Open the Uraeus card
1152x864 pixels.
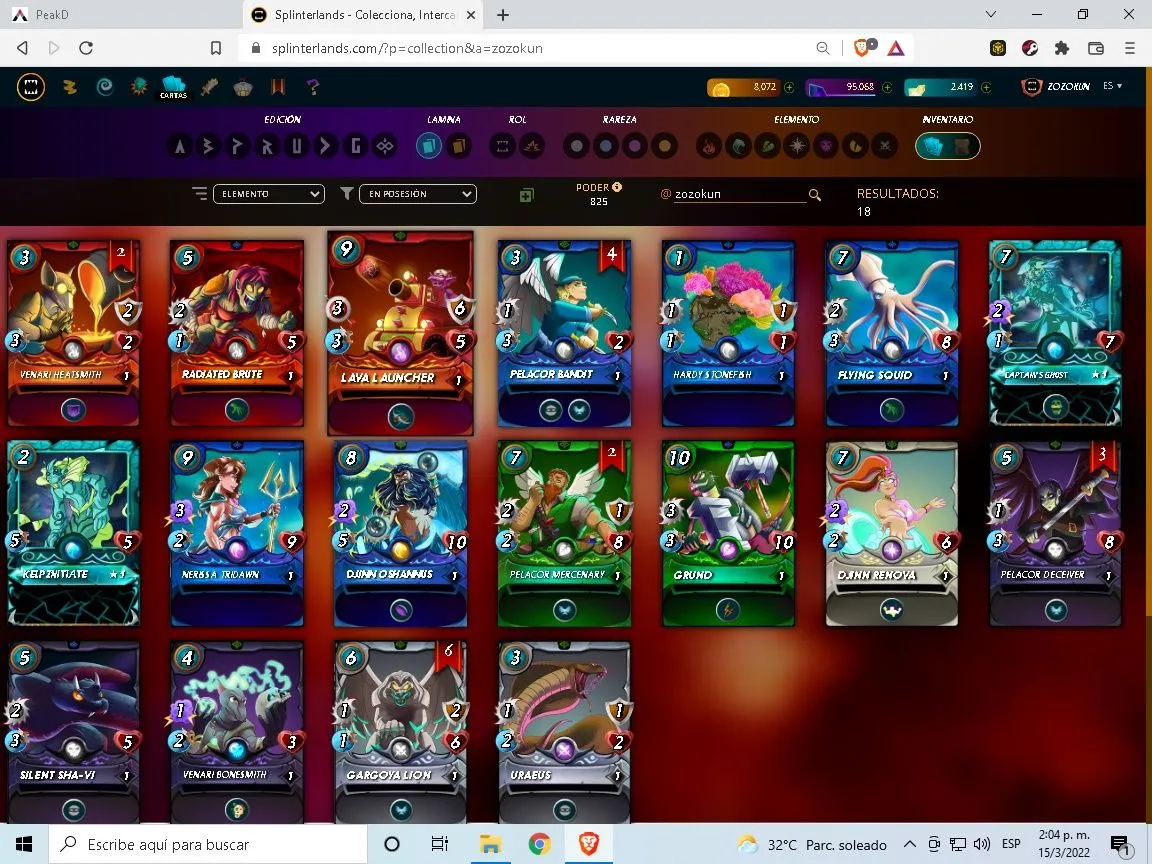pos(564,732)
